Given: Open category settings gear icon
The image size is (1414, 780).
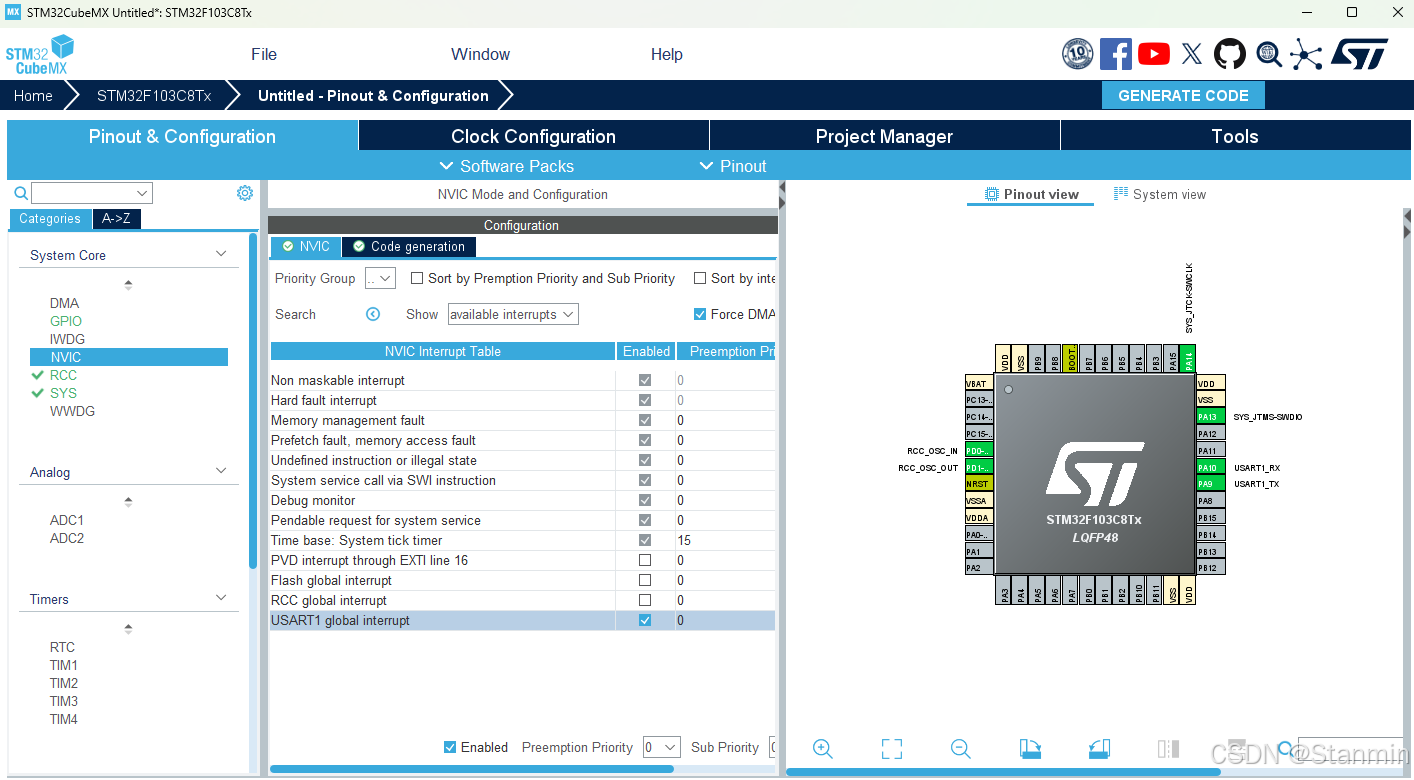Looking at the screenshot, I should tap(245, 193).
